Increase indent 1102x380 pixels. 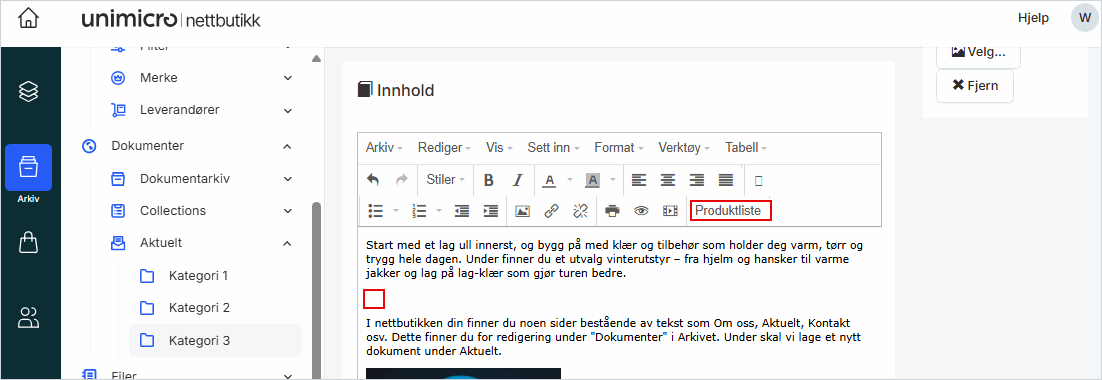point(491,210)
